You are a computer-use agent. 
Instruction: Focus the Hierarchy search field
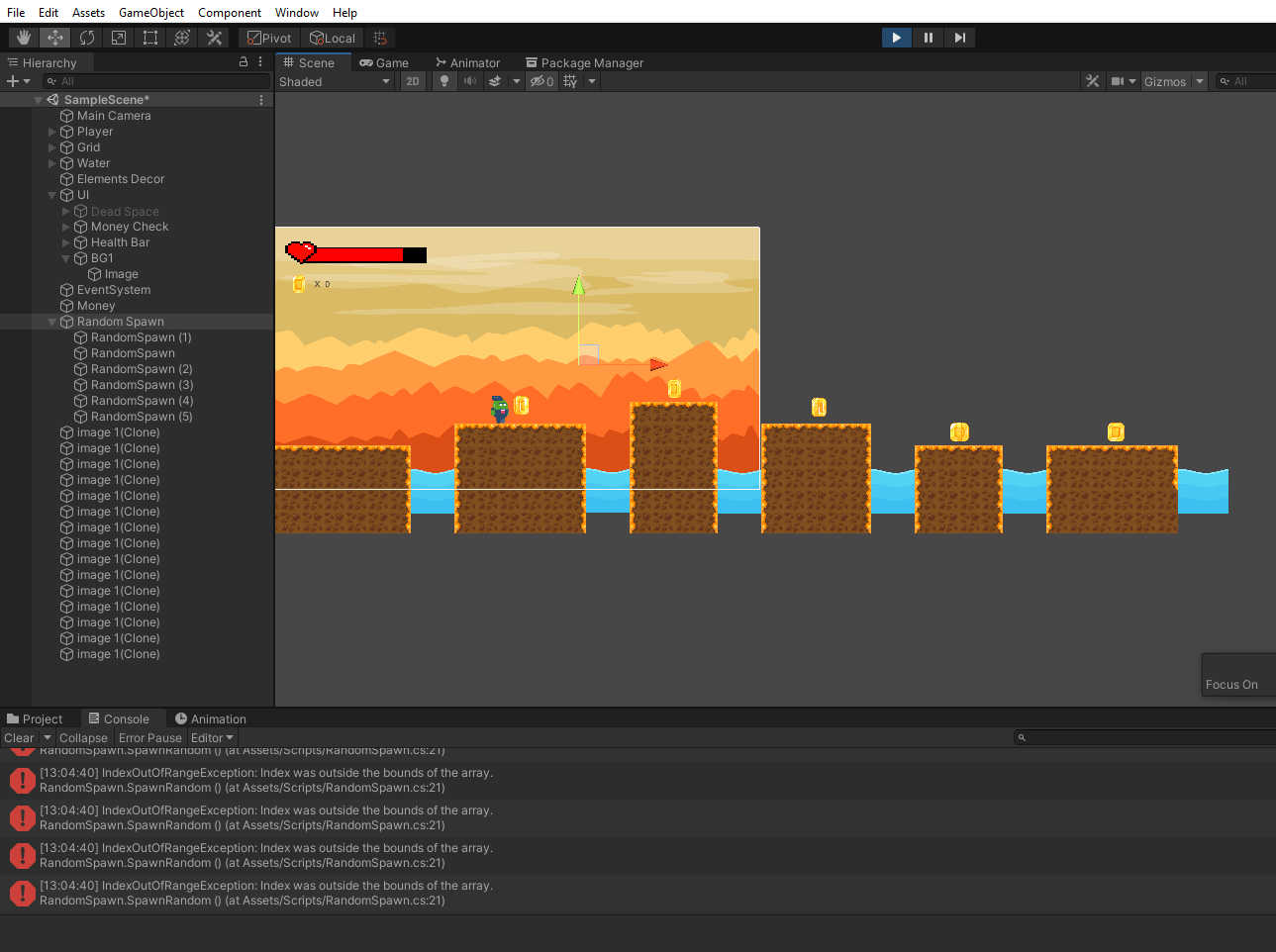(x=155, y=81)
